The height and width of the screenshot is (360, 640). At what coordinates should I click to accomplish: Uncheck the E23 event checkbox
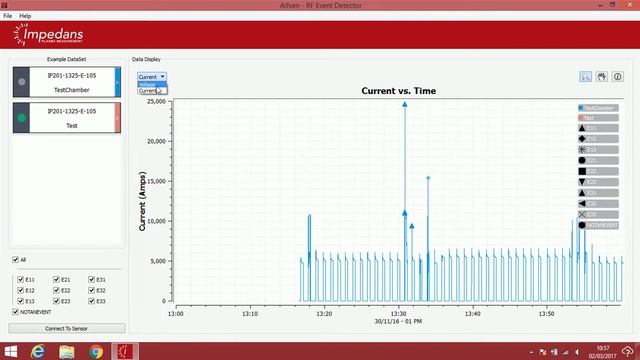[x=56, y=301]
